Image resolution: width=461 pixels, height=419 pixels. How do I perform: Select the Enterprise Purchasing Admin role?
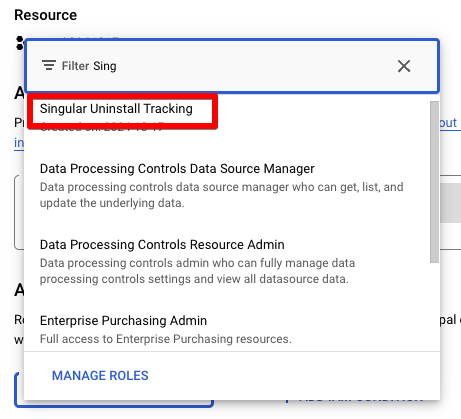(123, 321)
